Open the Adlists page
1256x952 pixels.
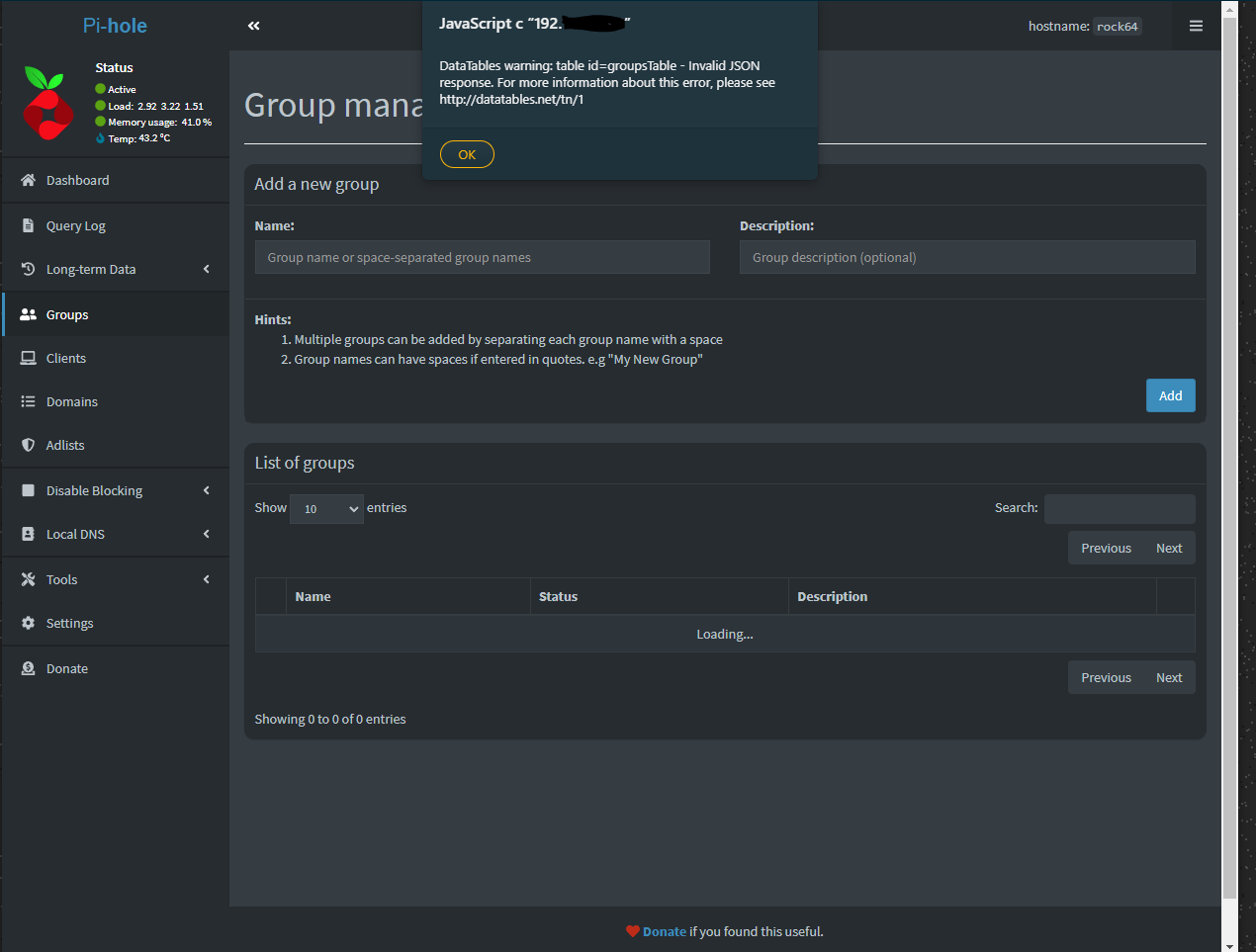115,445
